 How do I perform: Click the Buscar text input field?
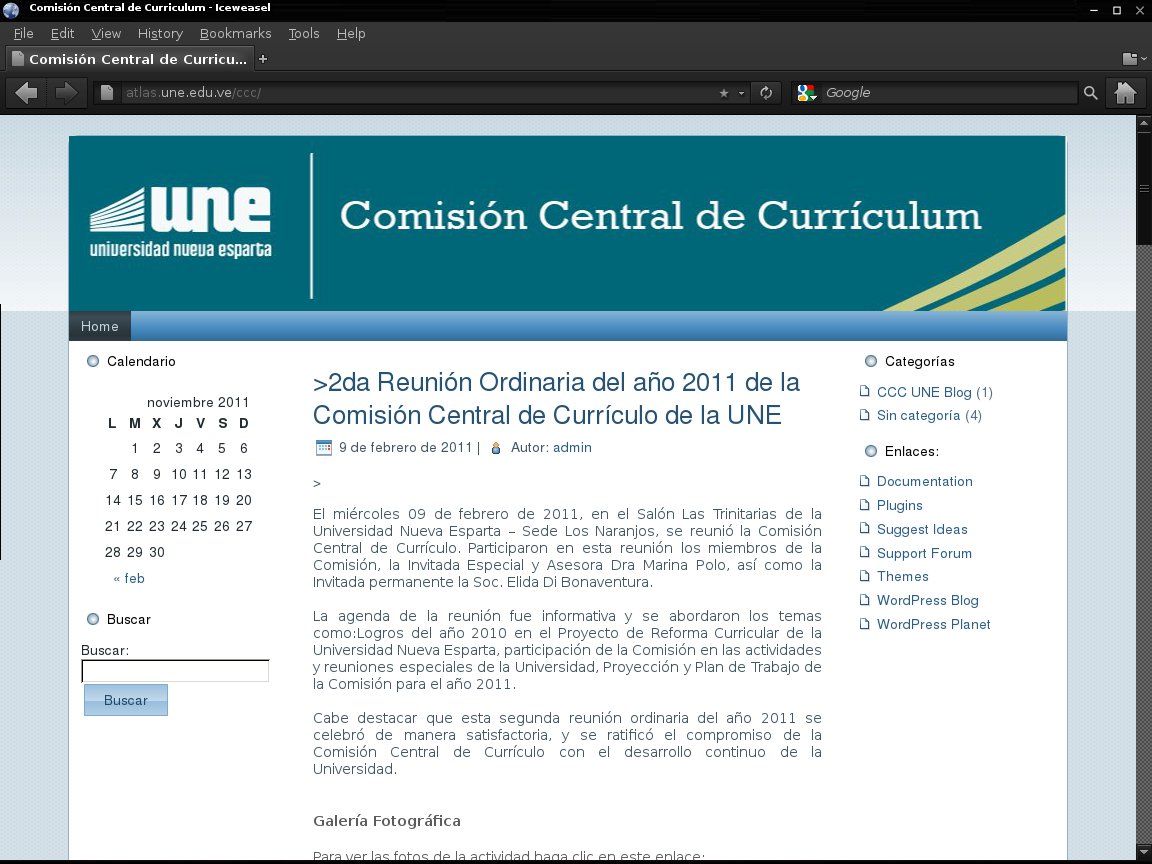coord(175,671)
